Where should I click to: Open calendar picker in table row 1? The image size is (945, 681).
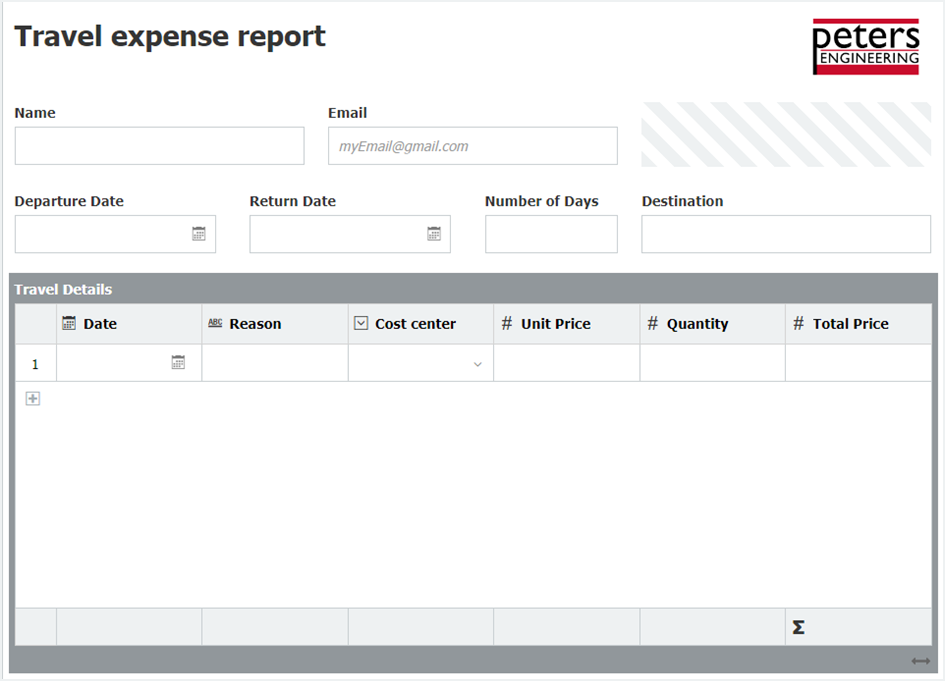[x=178, y=362]
